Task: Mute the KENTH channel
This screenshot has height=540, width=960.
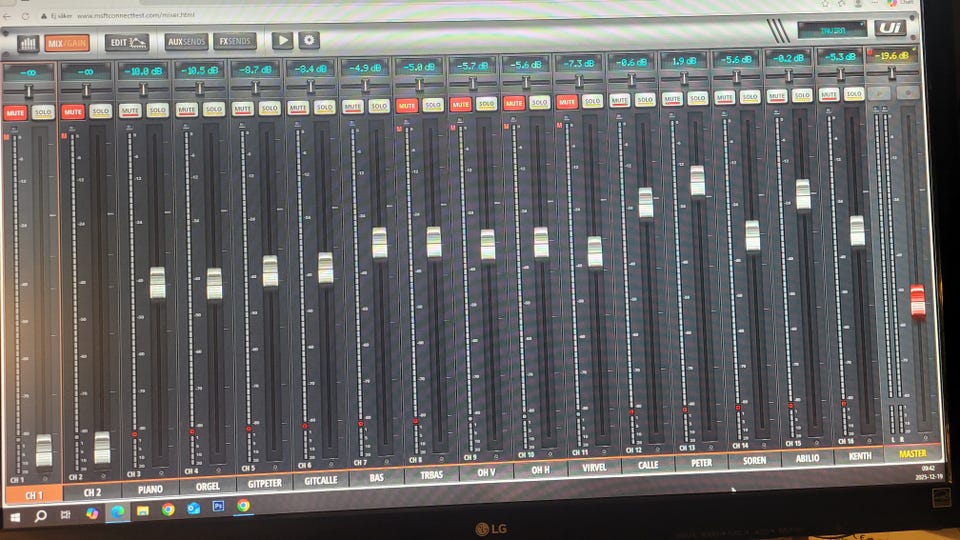Action: (x=829, y=95)
